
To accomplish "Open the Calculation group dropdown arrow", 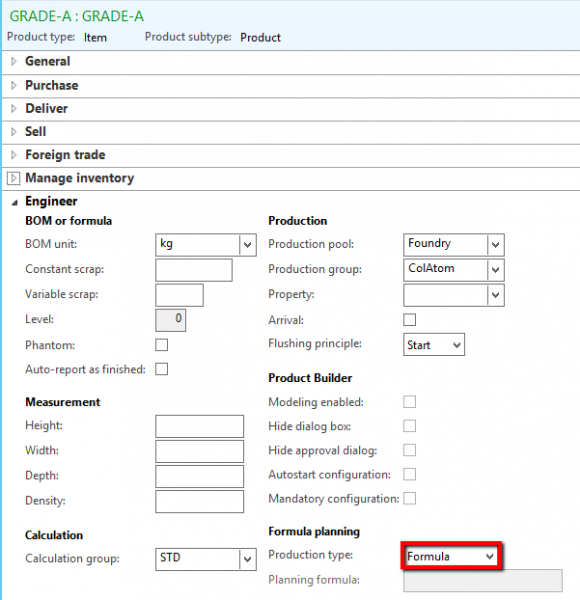I will [x=248, y=559].
